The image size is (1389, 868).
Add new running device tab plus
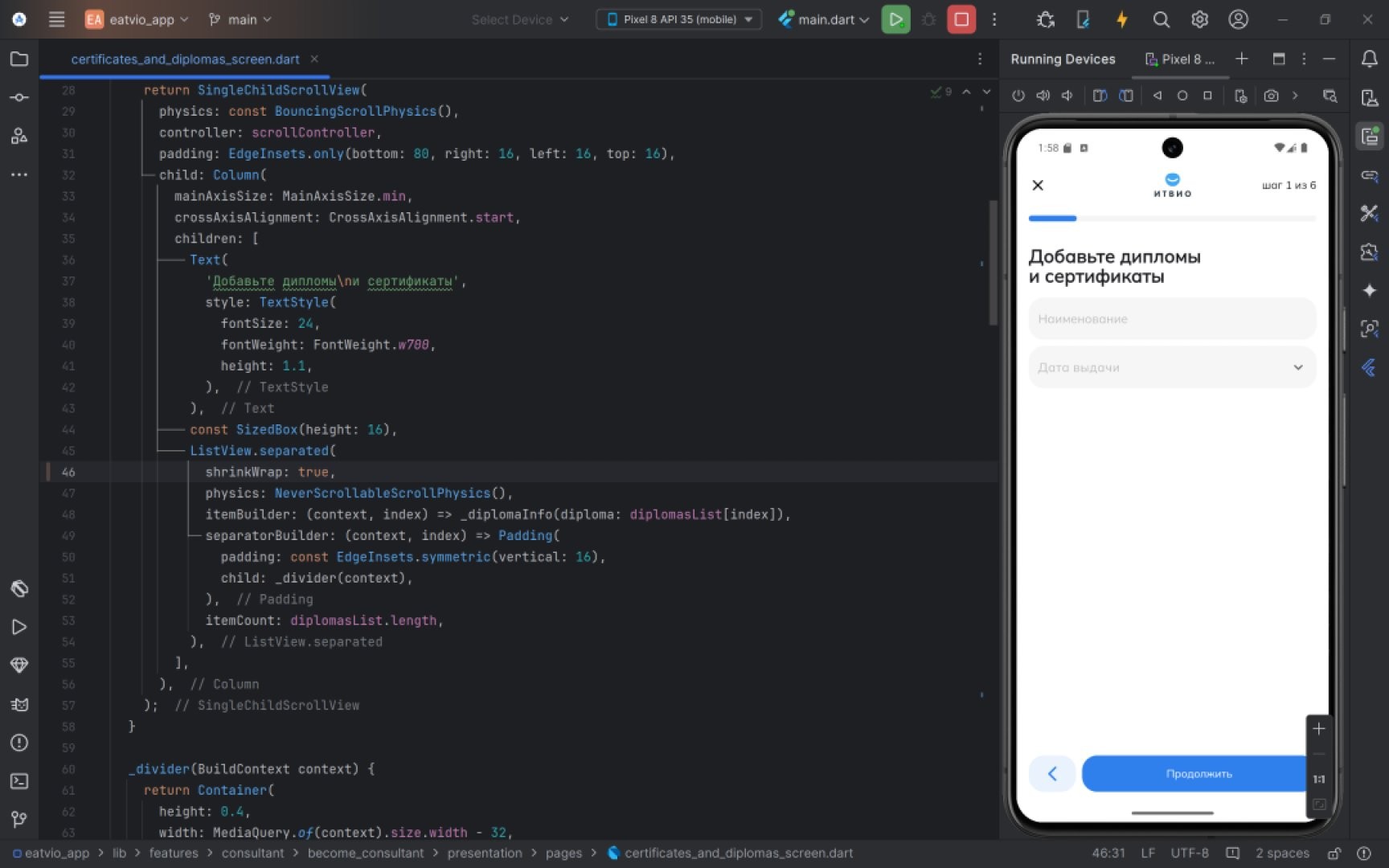[x=1241, y=59]
